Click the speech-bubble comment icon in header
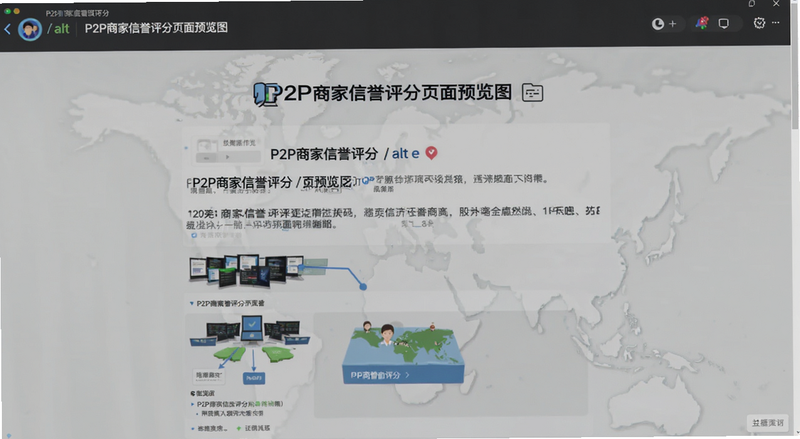The width and height of the screenshot is (800, 439). coord(723,23)
